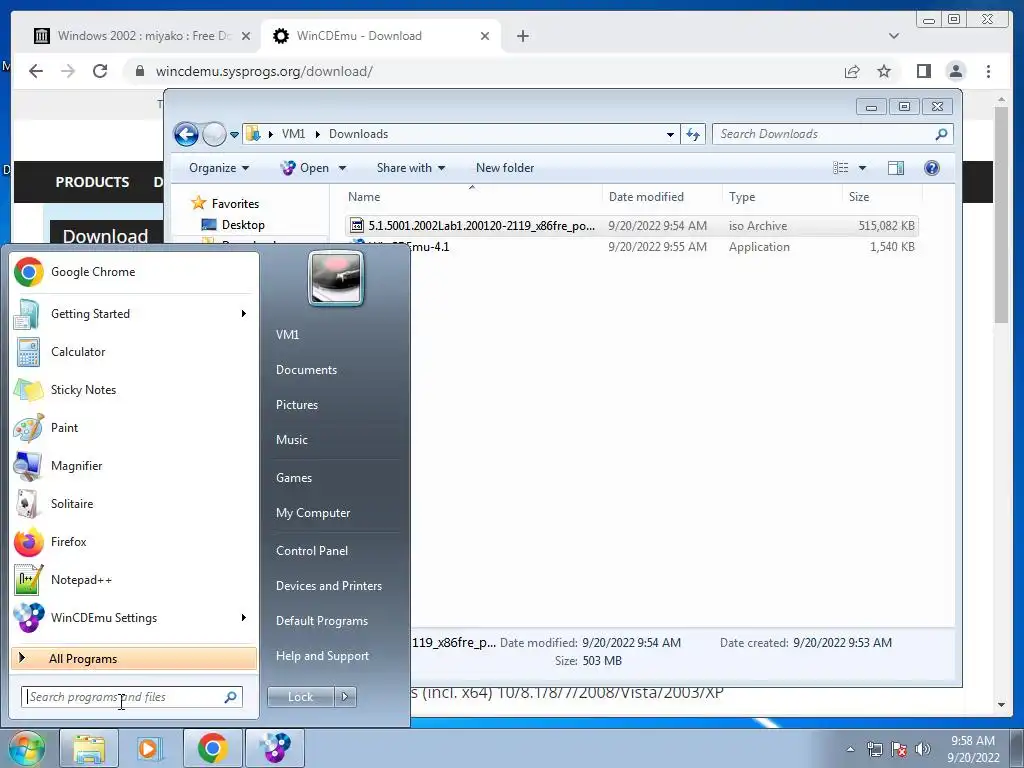1024x768 pixels.
Task: Open shutdown options arrow beside Lock
Action: tap(345, 697)
